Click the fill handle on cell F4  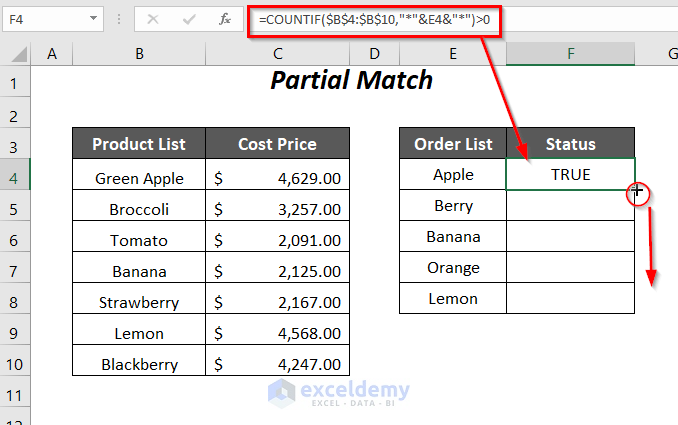coord(635,190)
